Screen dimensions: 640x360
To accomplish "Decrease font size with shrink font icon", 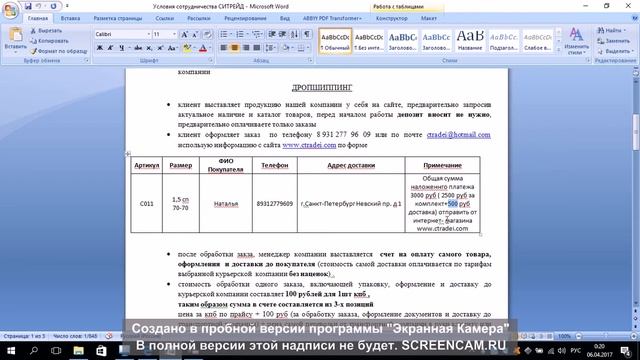I will pyautogui.click(x=195, y=34).
